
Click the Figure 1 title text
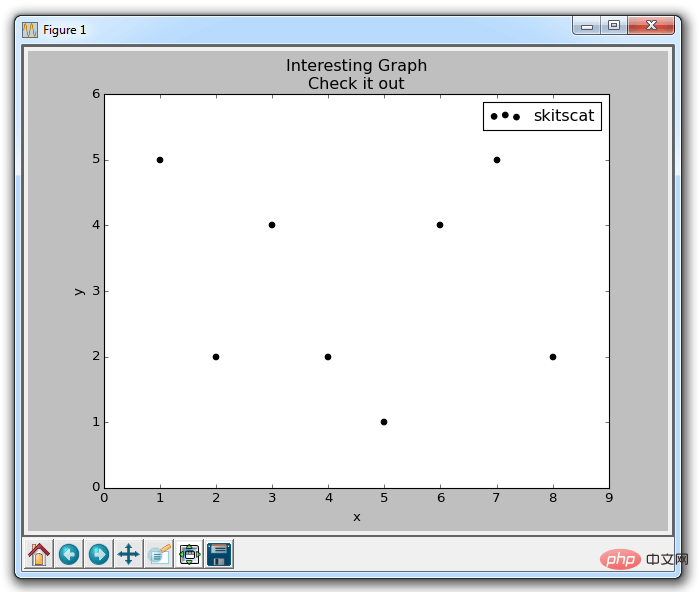click(65, 30)
